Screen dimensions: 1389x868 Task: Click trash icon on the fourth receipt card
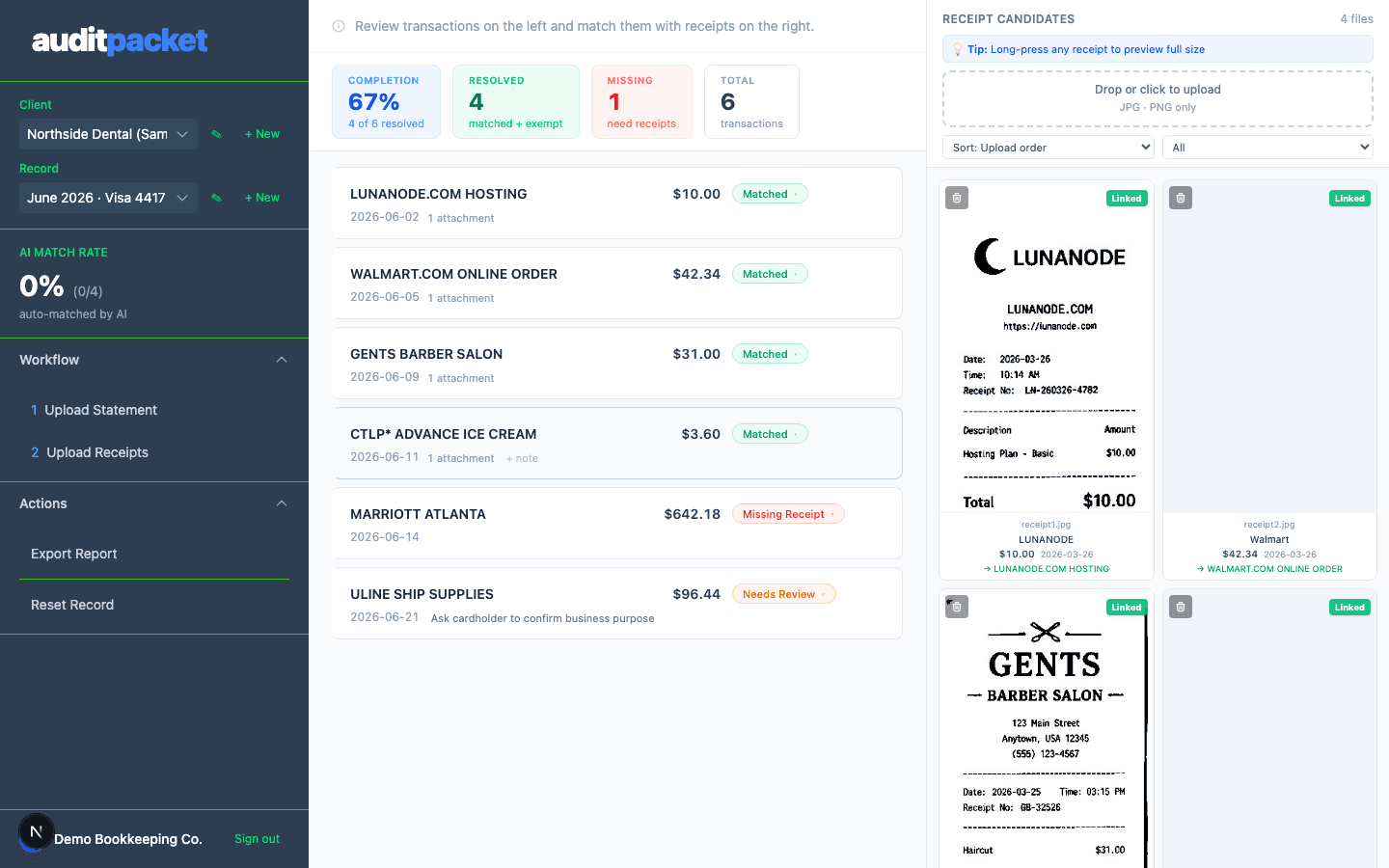click(x=1181, y=607)
